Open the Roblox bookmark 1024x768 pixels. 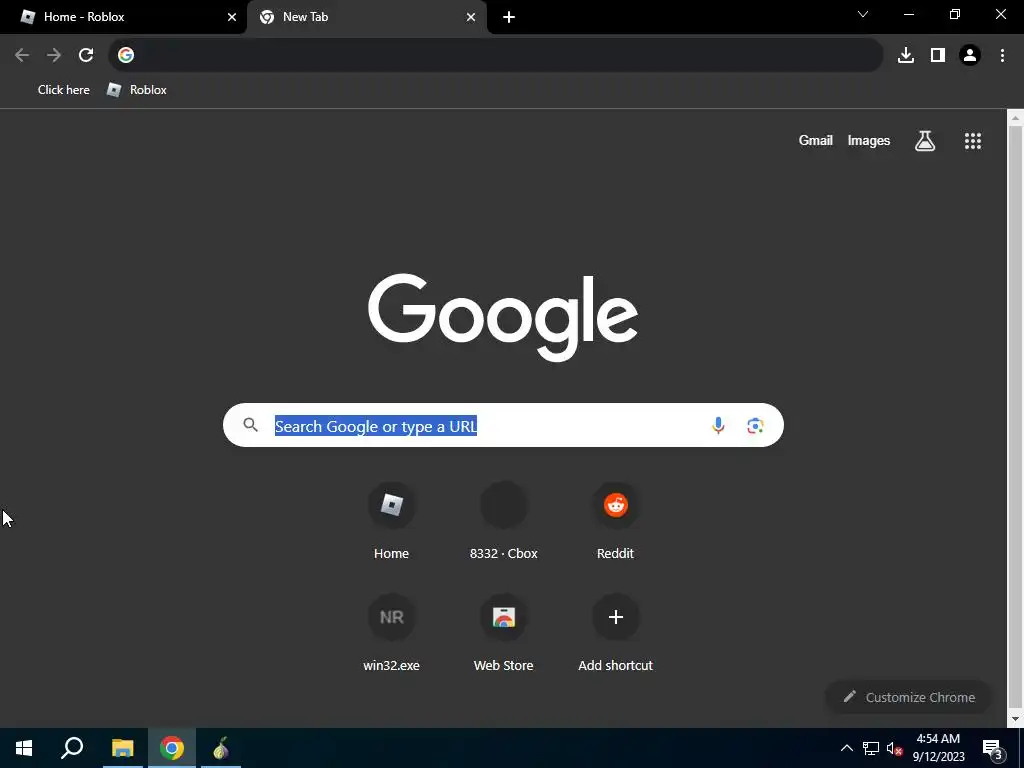click(x=136, y=89)
